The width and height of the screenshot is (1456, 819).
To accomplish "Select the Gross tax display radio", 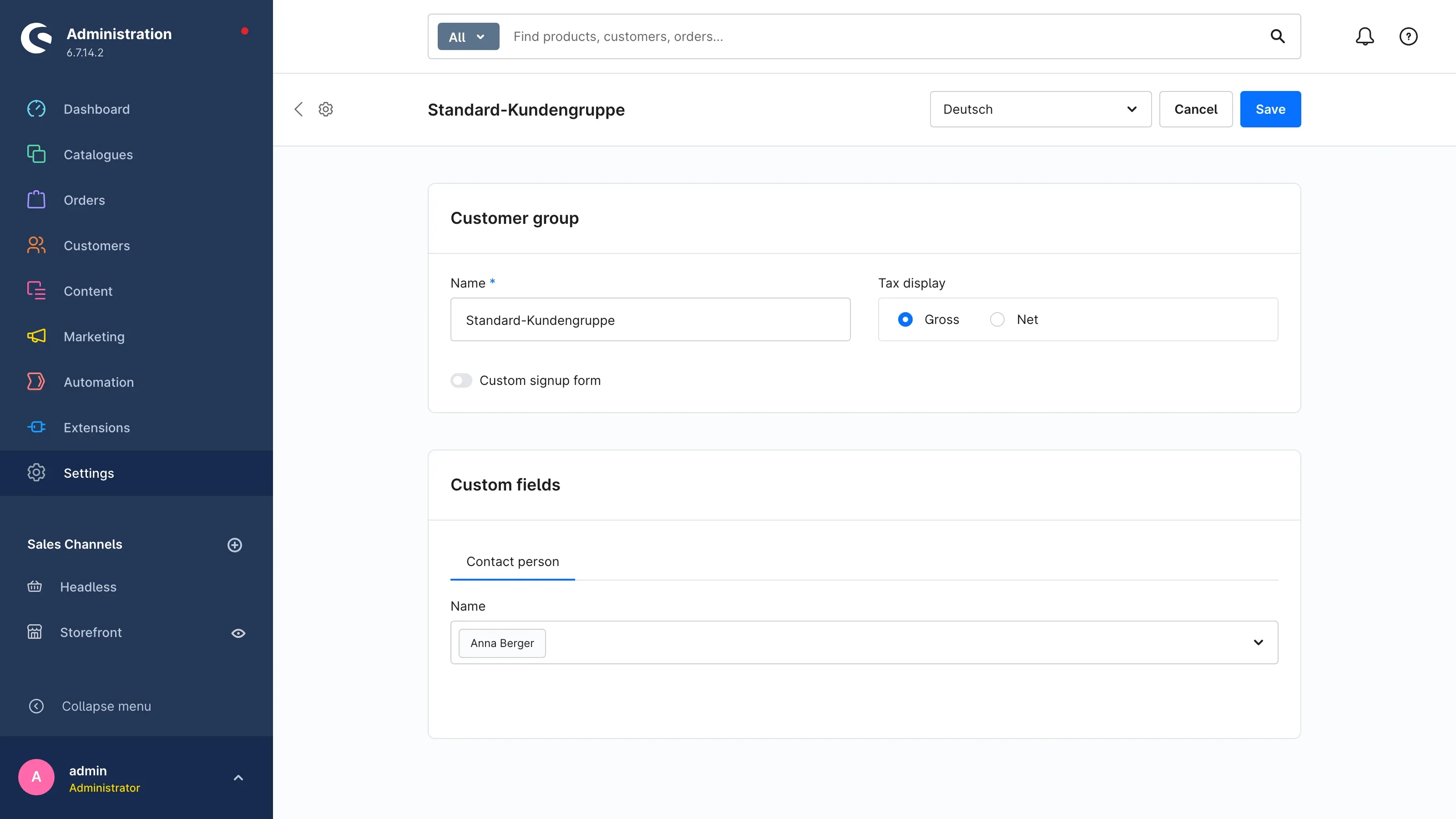I will coord(905,319).
